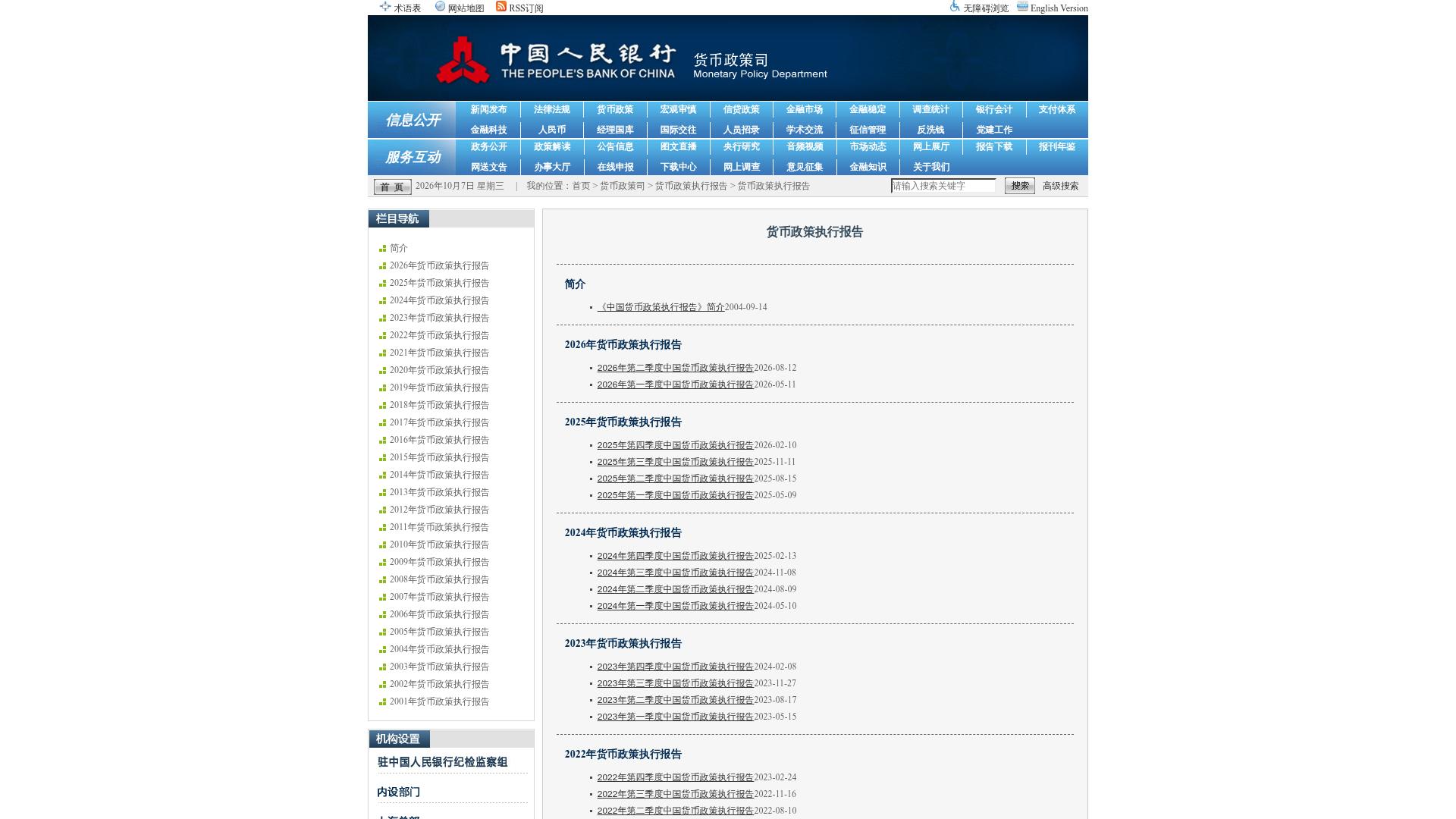Open 2023年第一季度中国货币政策执行报告
This screenshot has width=1456, height=819.
(675, 717)
